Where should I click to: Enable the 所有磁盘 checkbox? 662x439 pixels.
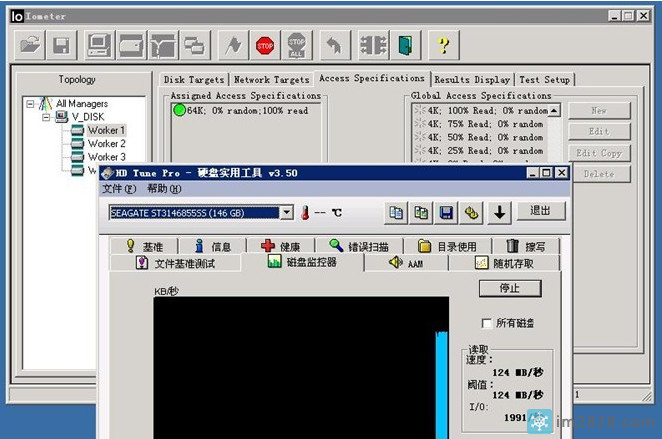(487, 323)
